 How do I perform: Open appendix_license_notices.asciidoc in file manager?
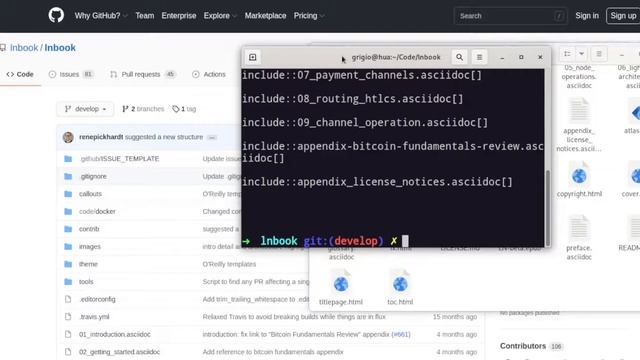coord(579,125)
